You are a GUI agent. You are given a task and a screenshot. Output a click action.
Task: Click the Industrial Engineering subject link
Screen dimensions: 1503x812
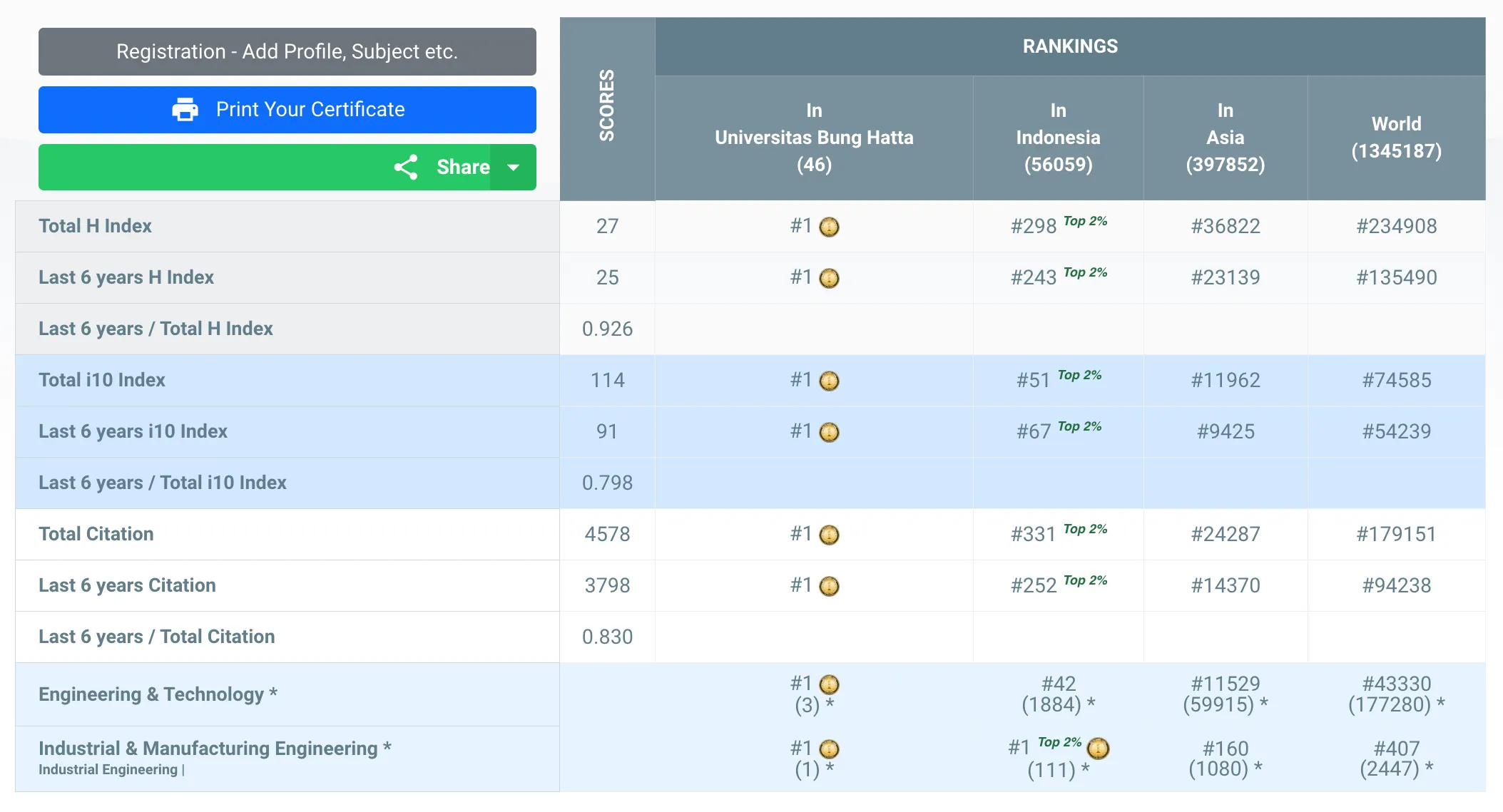(108, 770)
